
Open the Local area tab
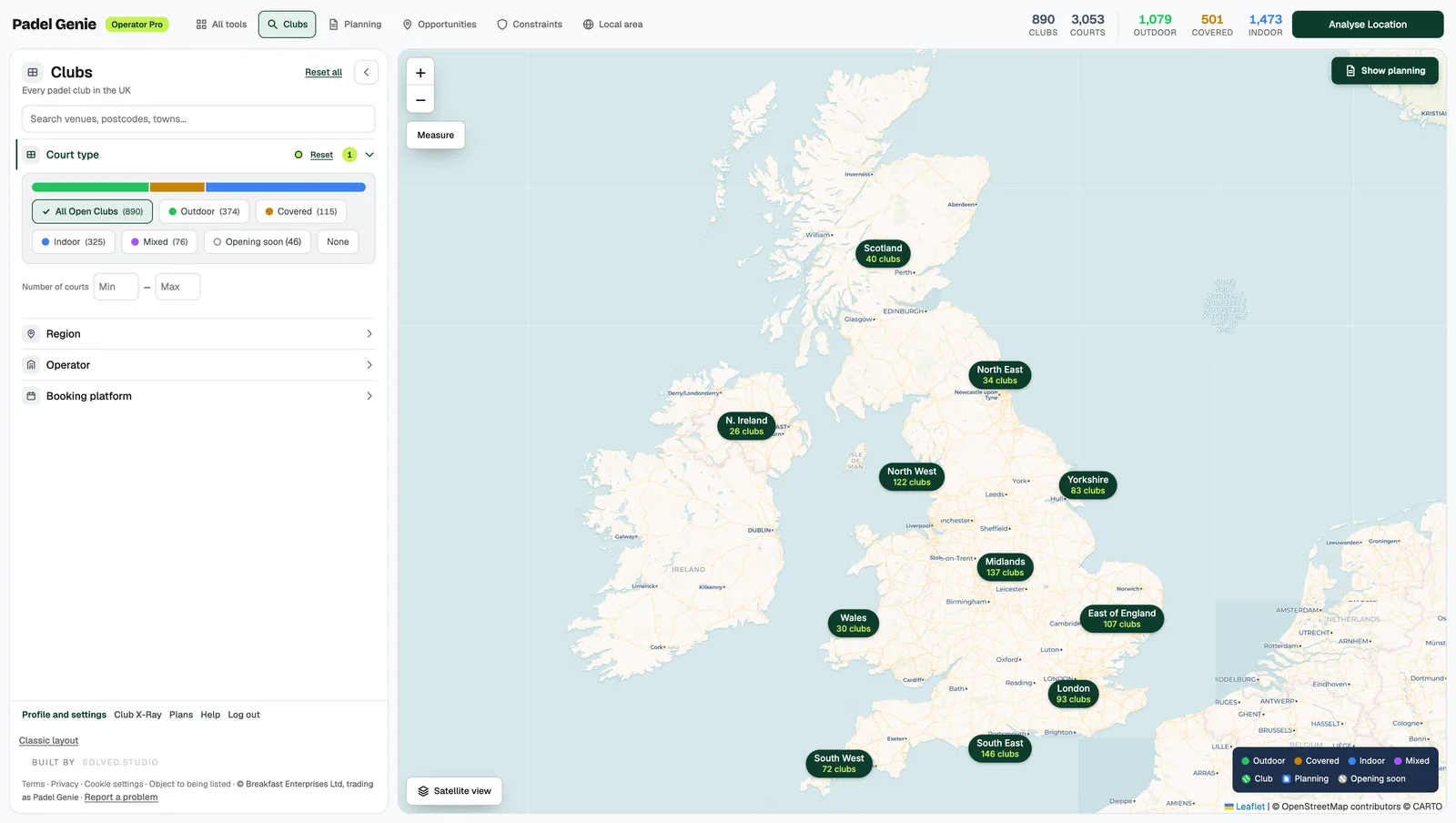click(x=612, y=25)
